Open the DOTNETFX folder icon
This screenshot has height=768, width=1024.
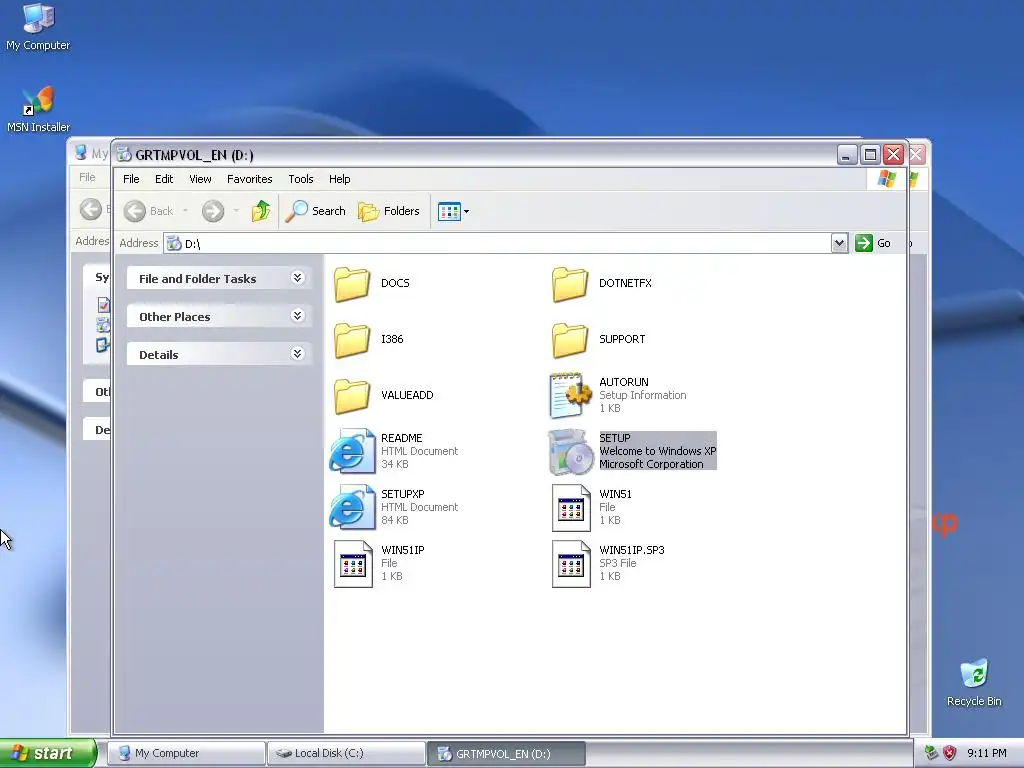tap(569, 284)
